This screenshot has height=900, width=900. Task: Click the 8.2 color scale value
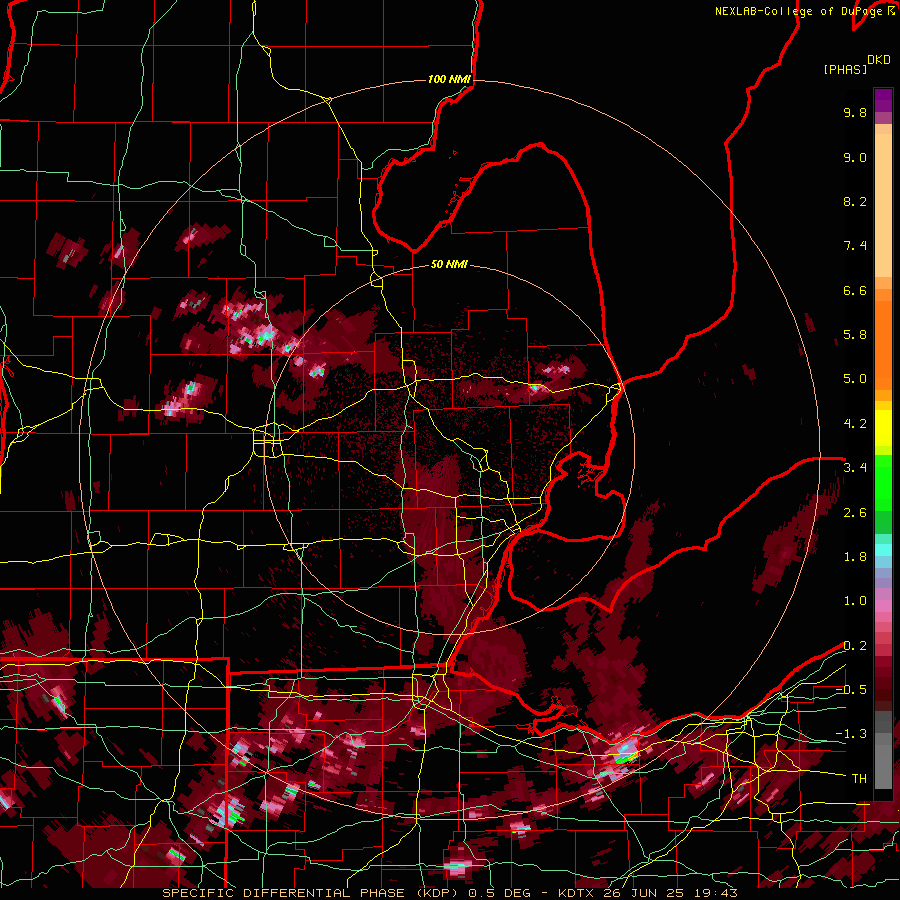pyautogui.click(x=855, y=202)
